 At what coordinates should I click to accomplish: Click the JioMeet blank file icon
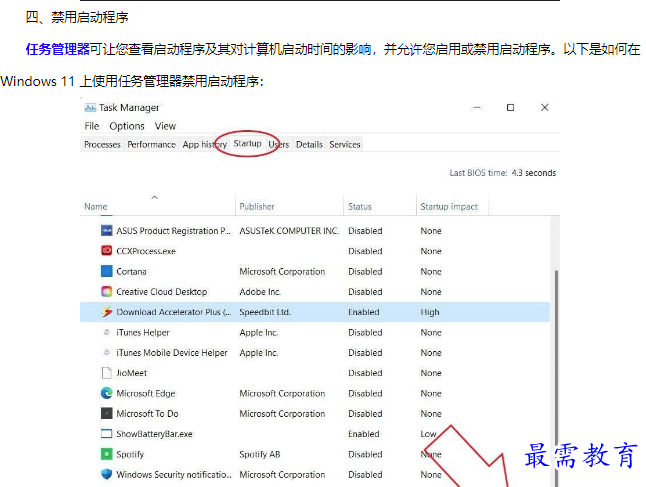tap(107, 373)
